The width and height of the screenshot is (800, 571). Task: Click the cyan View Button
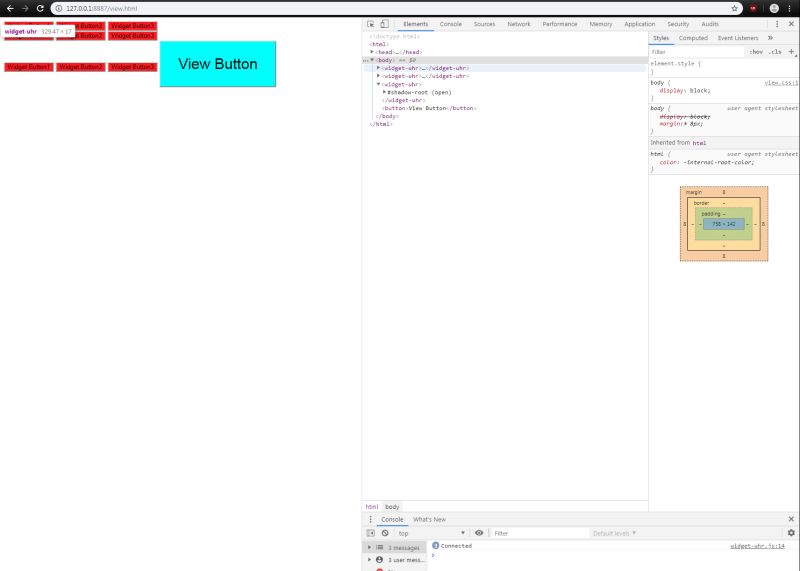click(218, 64)
